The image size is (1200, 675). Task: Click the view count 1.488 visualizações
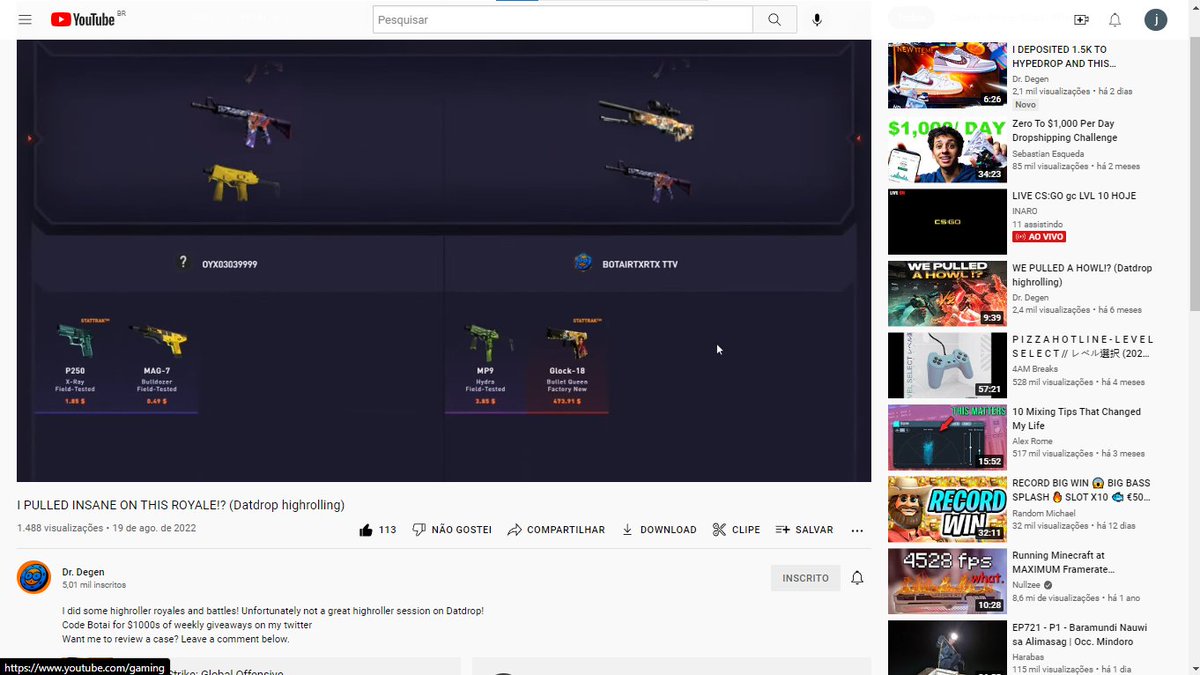(60, 528)
